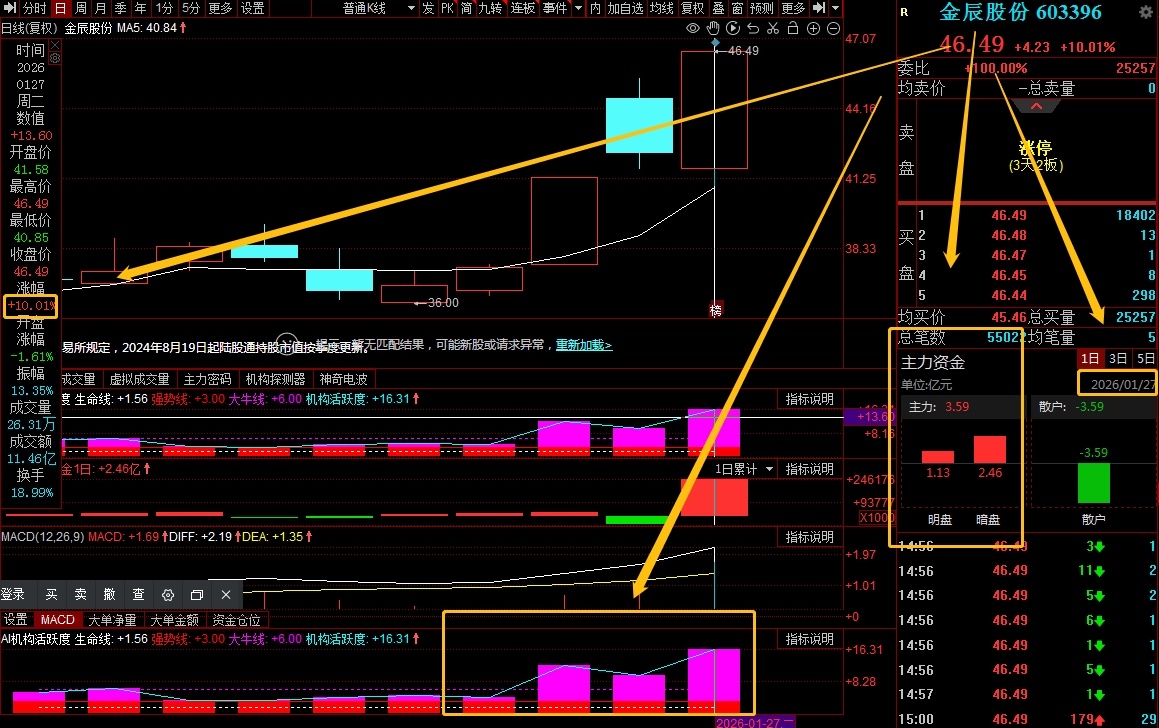
Task: Close the 时间 data panel
Action: [55, 45]
